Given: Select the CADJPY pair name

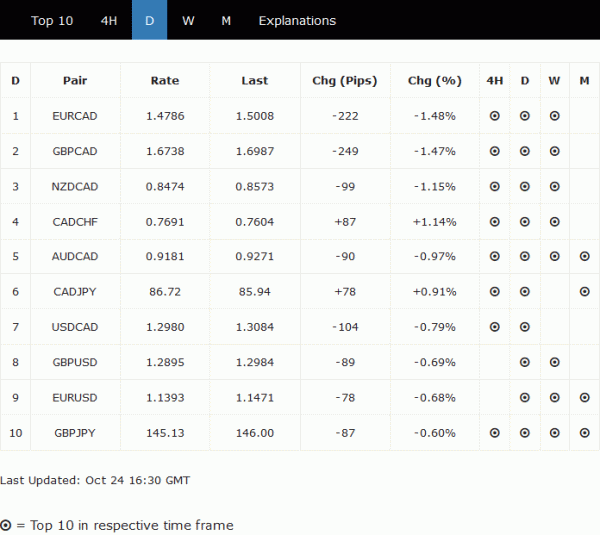Looking at the screenshot, I should pos(75,292).
